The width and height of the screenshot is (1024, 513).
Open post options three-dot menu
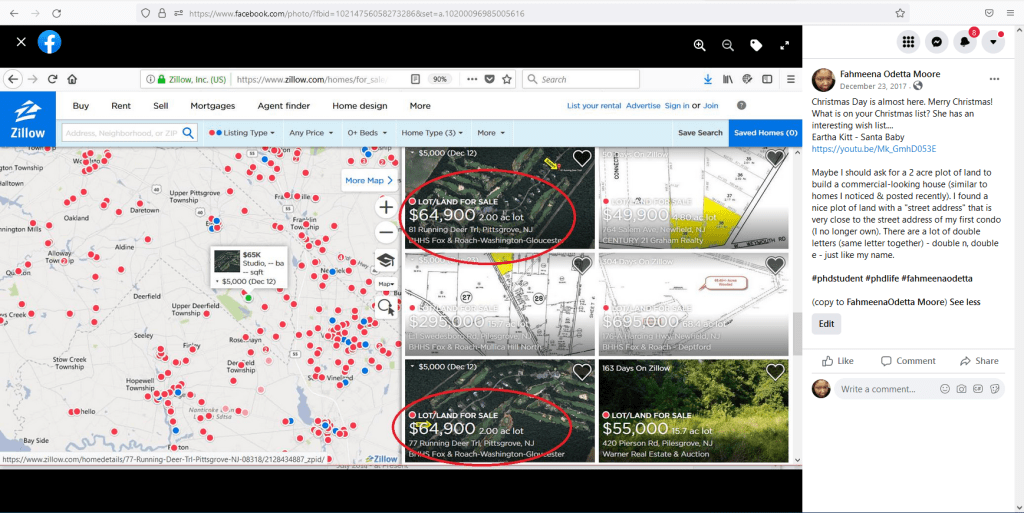pos(994,78)
